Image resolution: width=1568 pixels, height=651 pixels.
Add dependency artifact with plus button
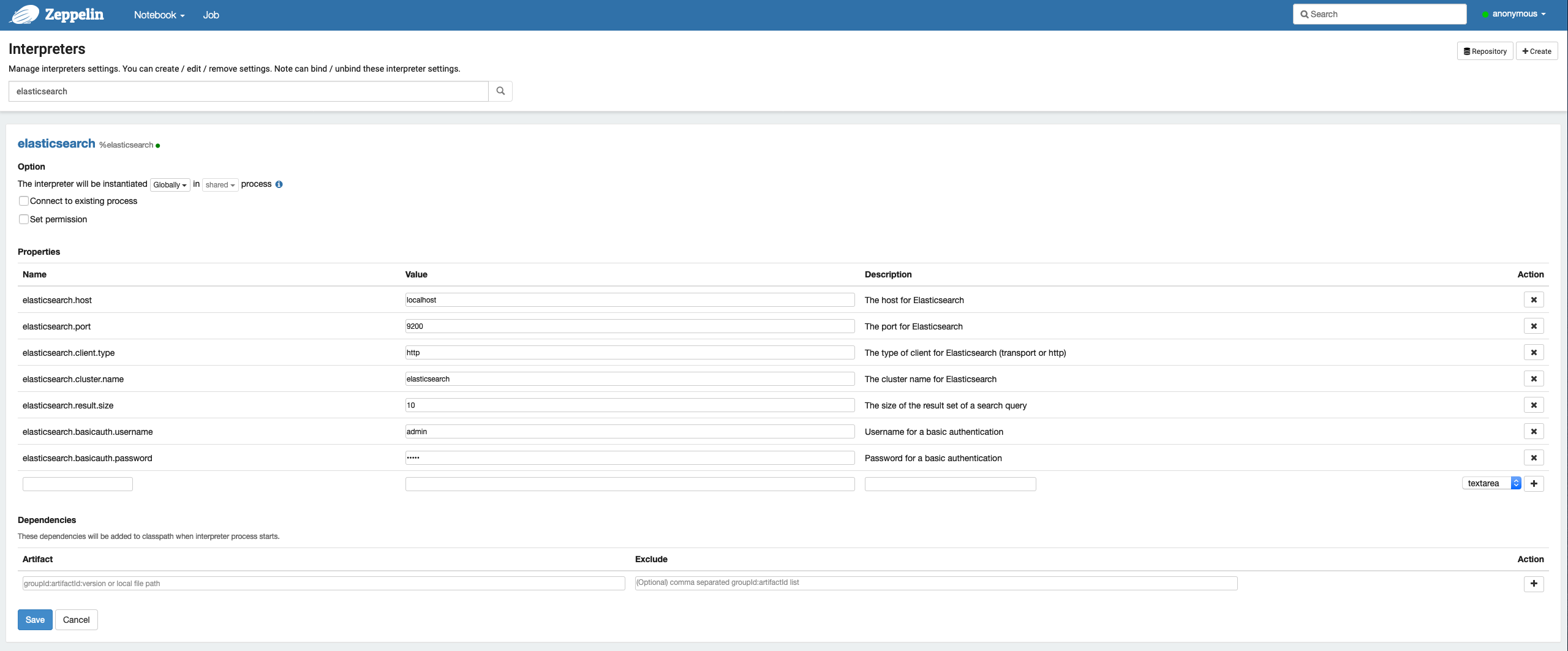(x=1534, y=584)
